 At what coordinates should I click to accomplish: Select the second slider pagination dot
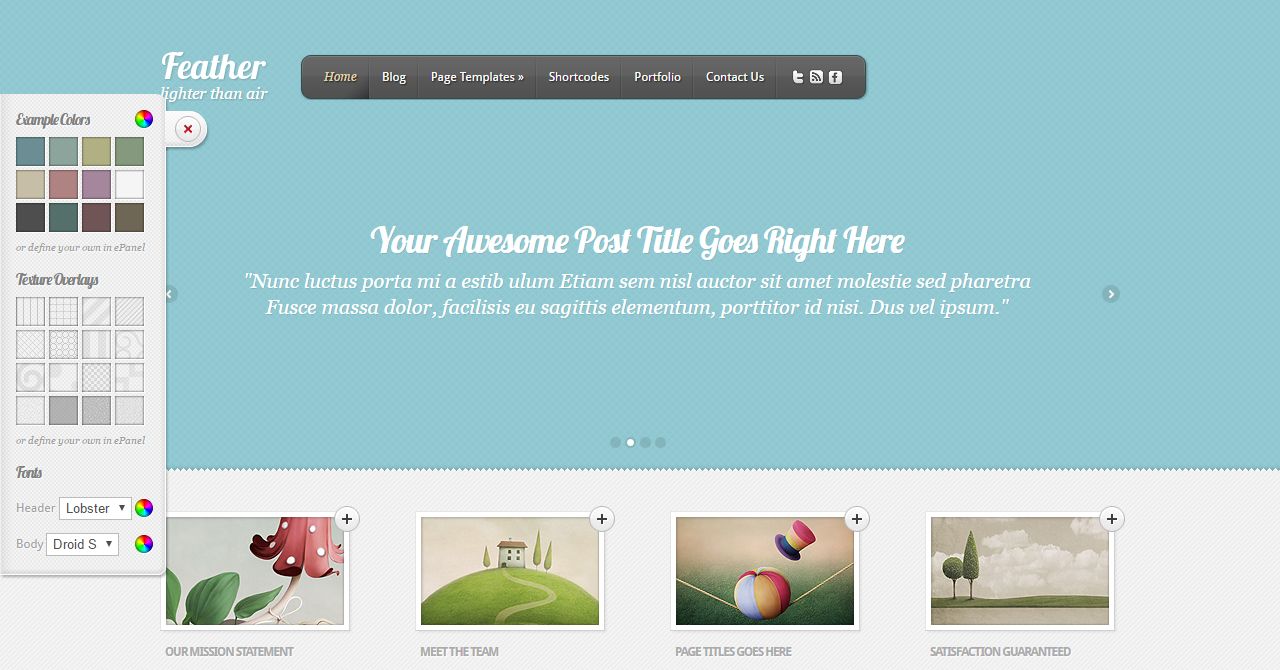pos(631,442)
